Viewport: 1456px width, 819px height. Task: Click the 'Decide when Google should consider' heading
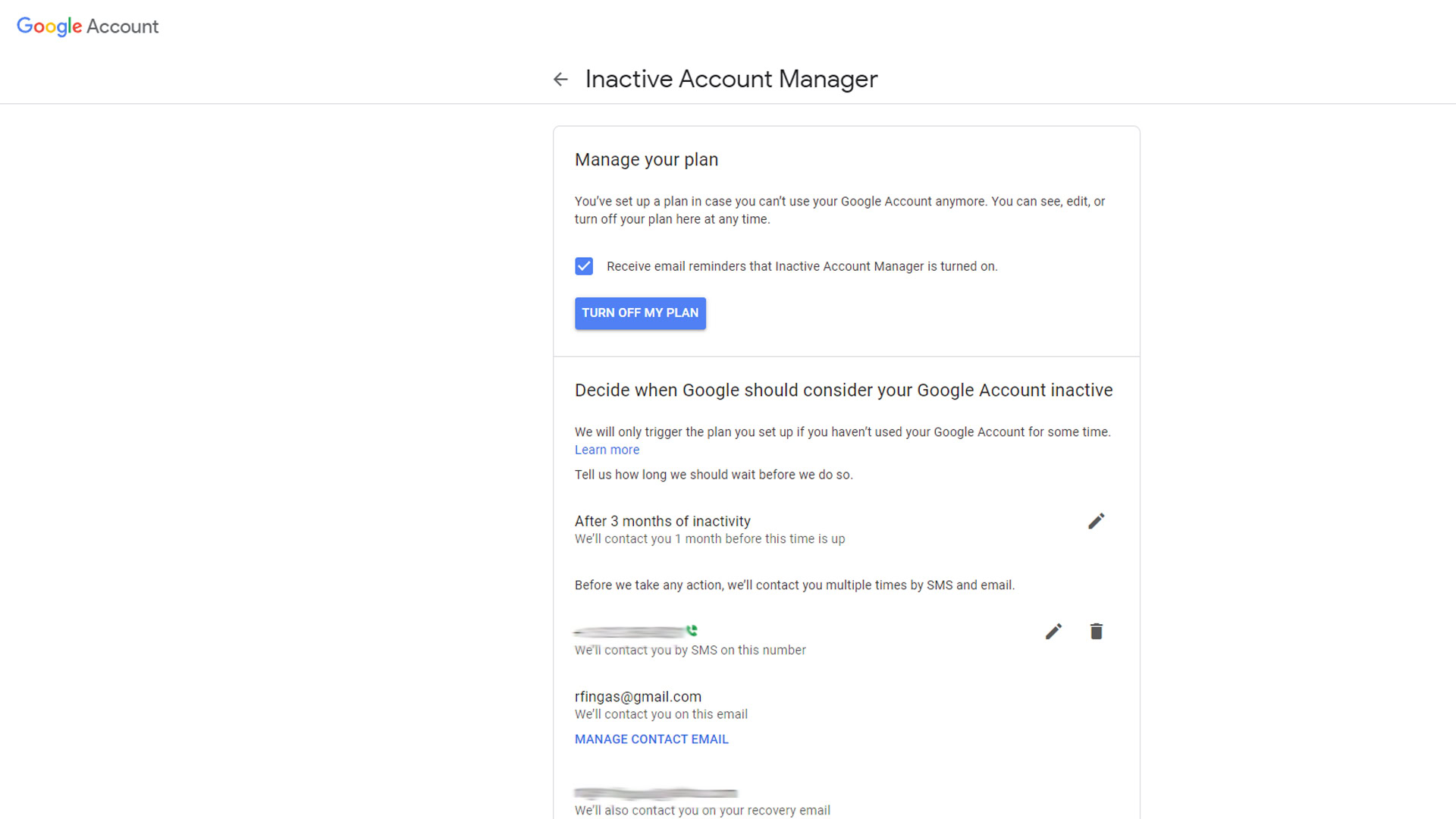tap(843, 391)
